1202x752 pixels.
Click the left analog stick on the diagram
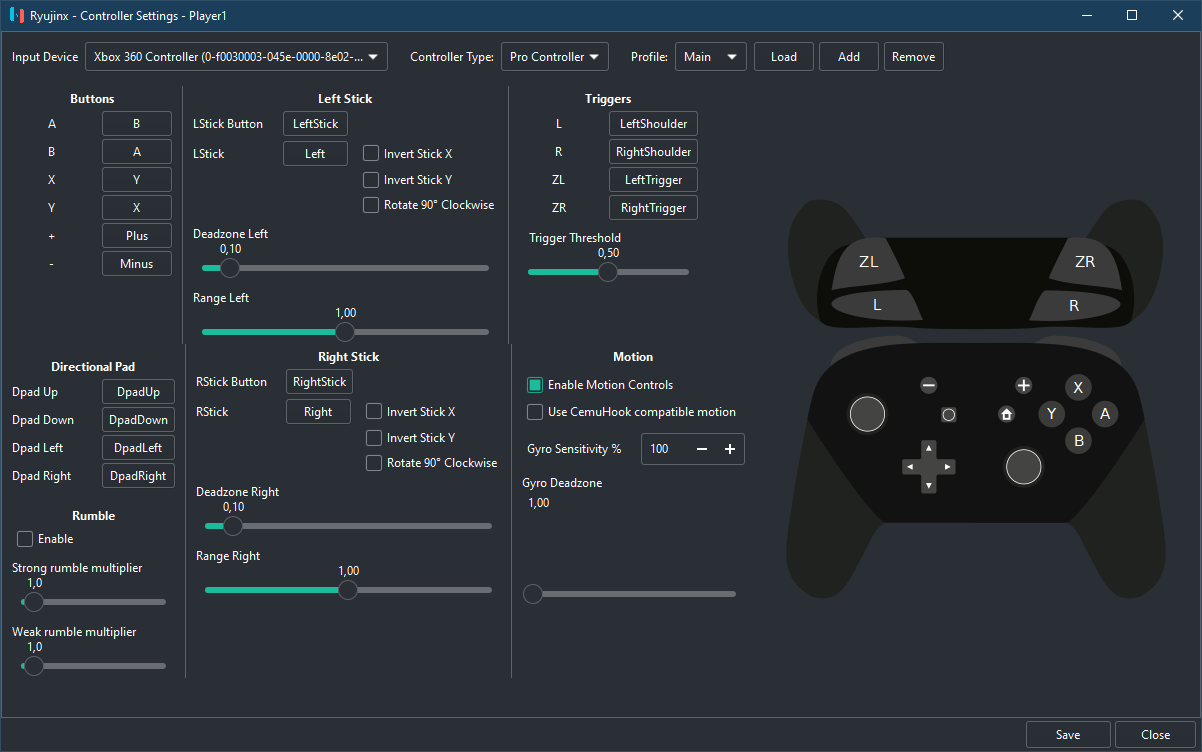click(868, 414)
